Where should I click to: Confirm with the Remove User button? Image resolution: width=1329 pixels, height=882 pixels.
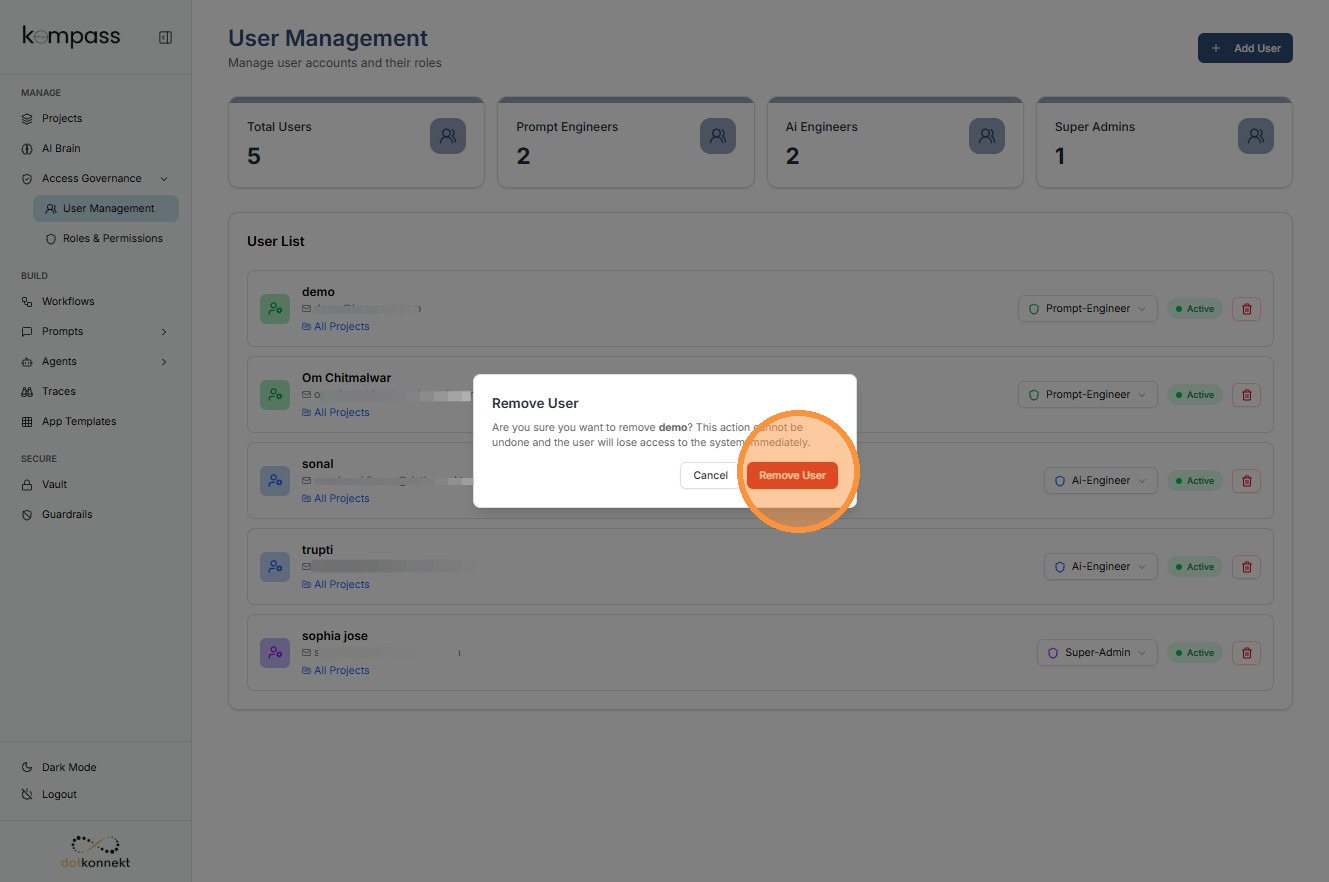pyautogui.click(x=792, y=475)
